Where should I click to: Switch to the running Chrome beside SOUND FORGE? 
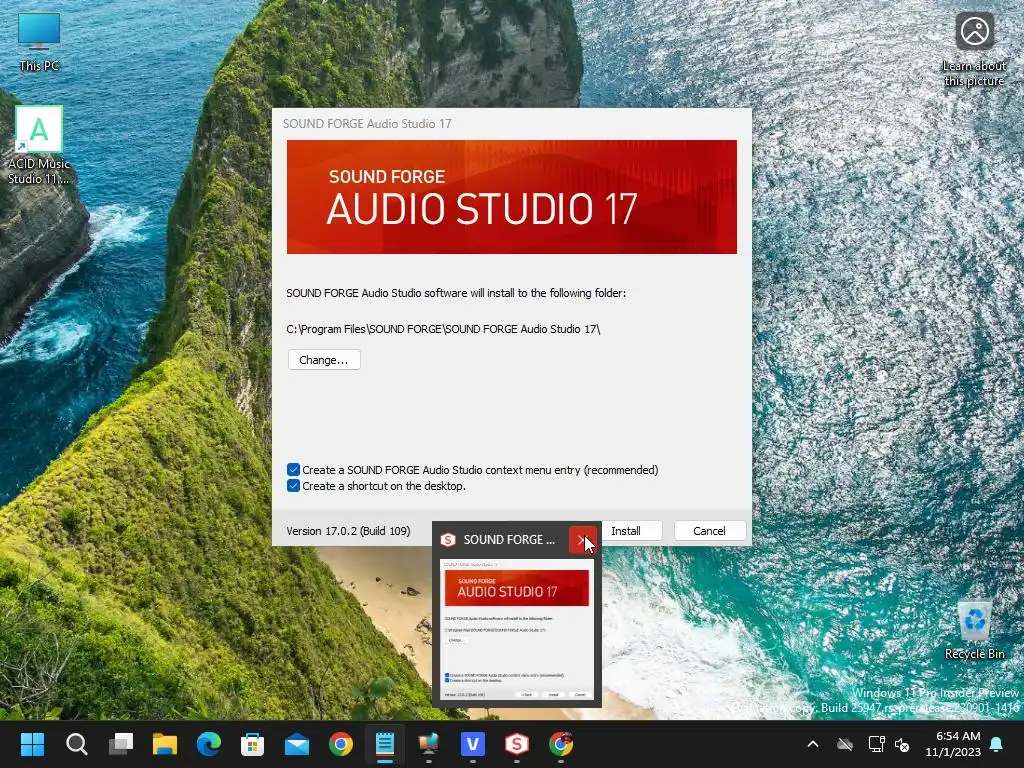(x=561, y=744)
